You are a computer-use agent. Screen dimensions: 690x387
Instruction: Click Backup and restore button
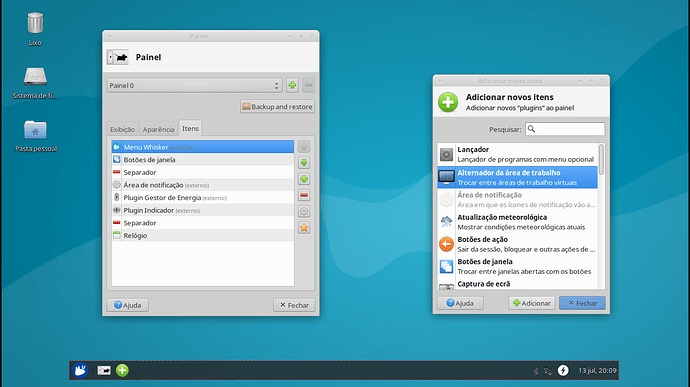(x=277, y=107)
